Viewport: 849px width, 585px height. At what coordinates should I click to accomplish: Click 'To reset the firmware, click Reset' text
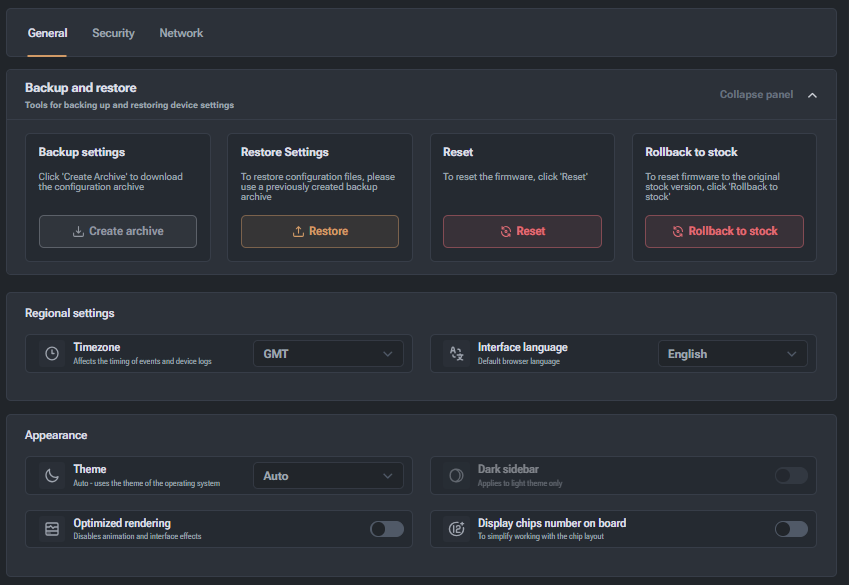(515, 177)
